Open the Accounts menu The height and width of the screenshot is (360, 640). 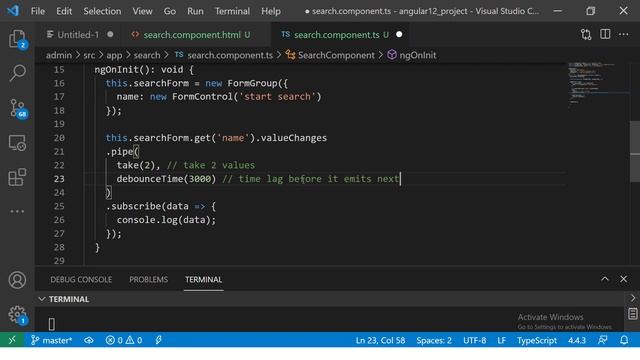point(17,280)
